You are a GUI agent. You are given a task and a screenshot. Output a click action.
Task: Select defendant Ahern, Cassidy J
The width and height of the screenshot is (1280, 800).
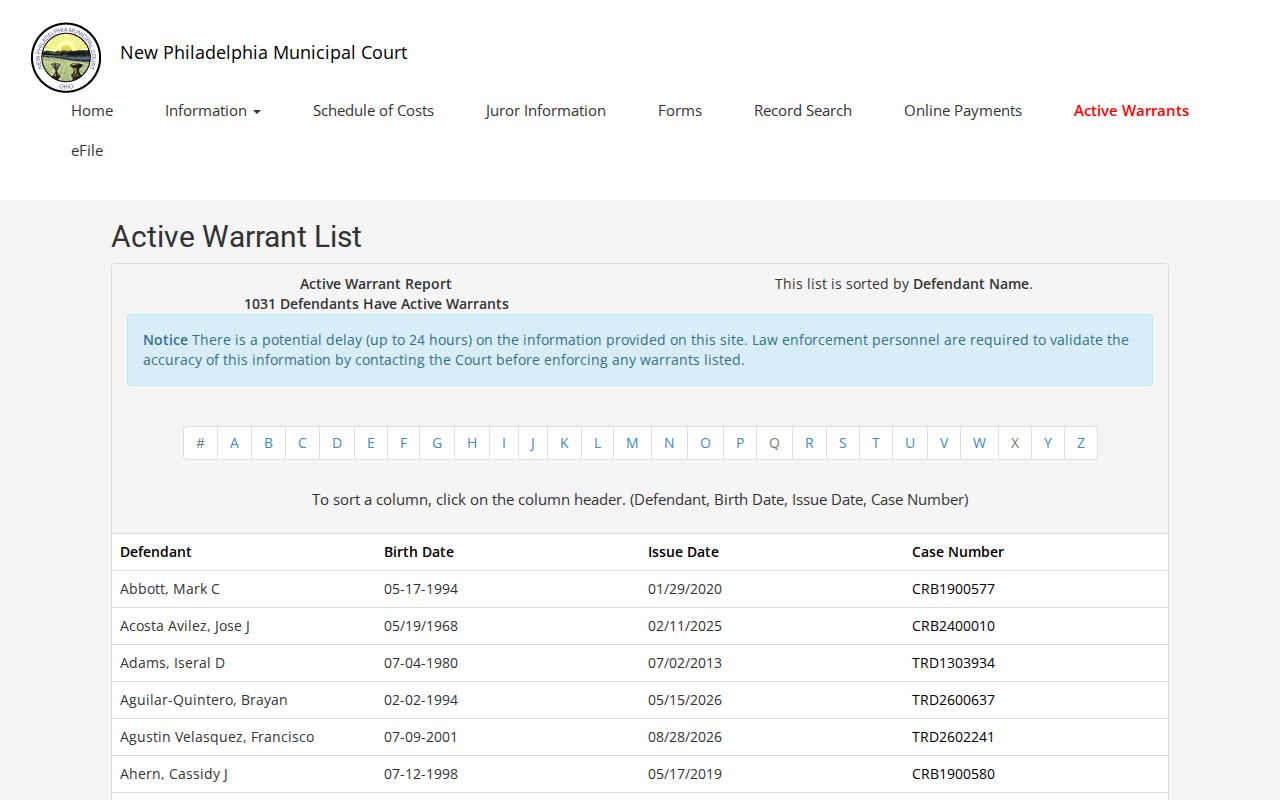point(174,774)
